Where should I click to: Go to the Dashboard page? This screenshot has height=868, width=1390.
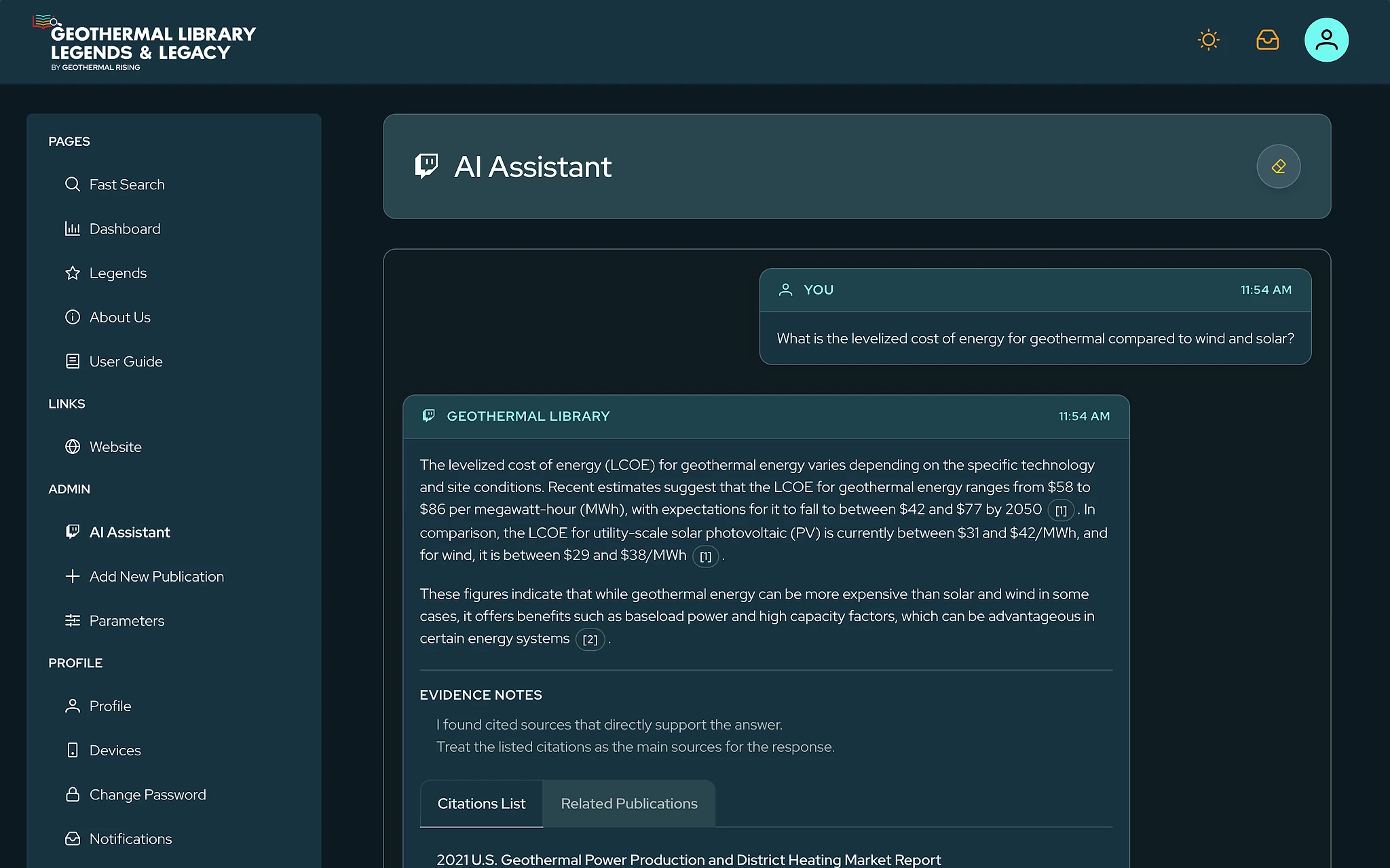(x=125, y=229)
